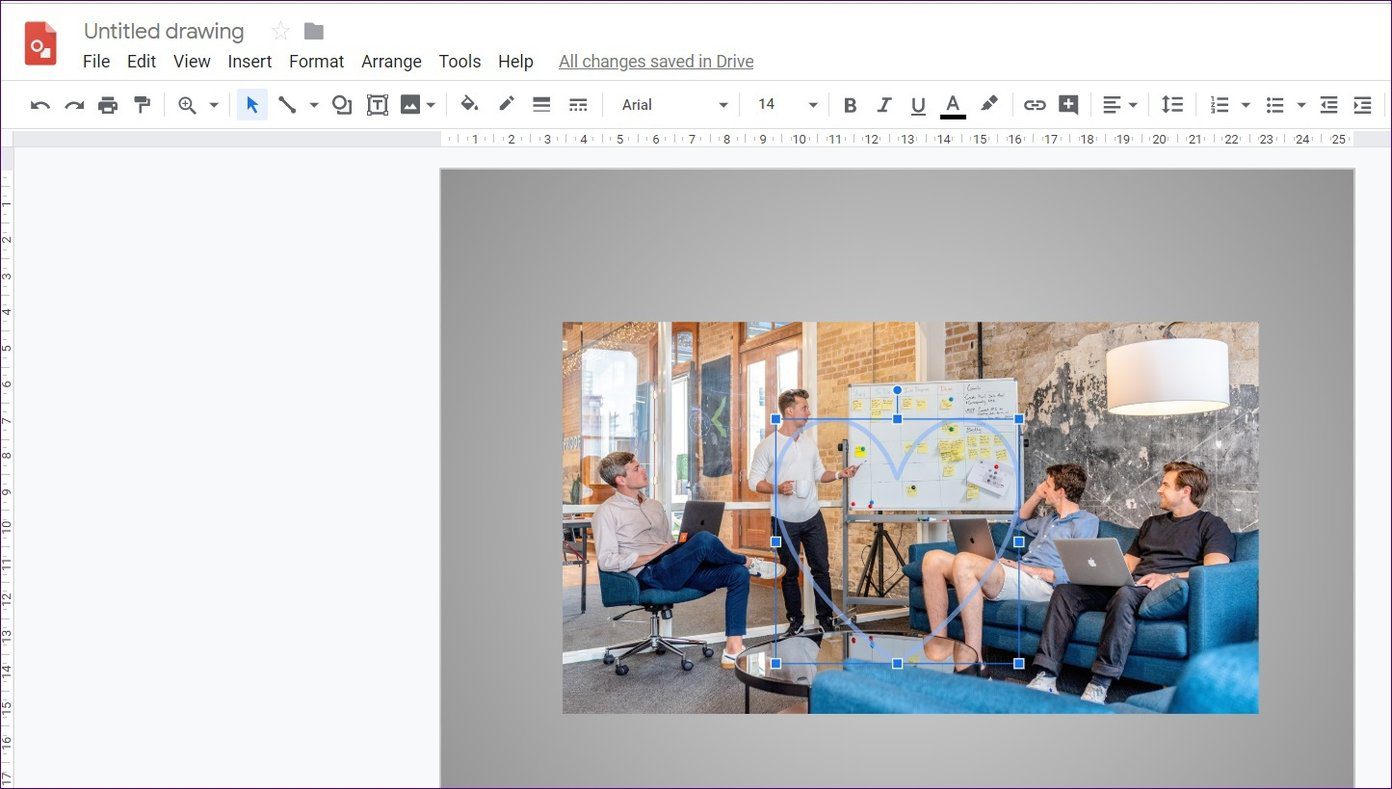This screenshot has height=789, width=1392.
Task: Open the Line weight icon
Action: point(541,105)
